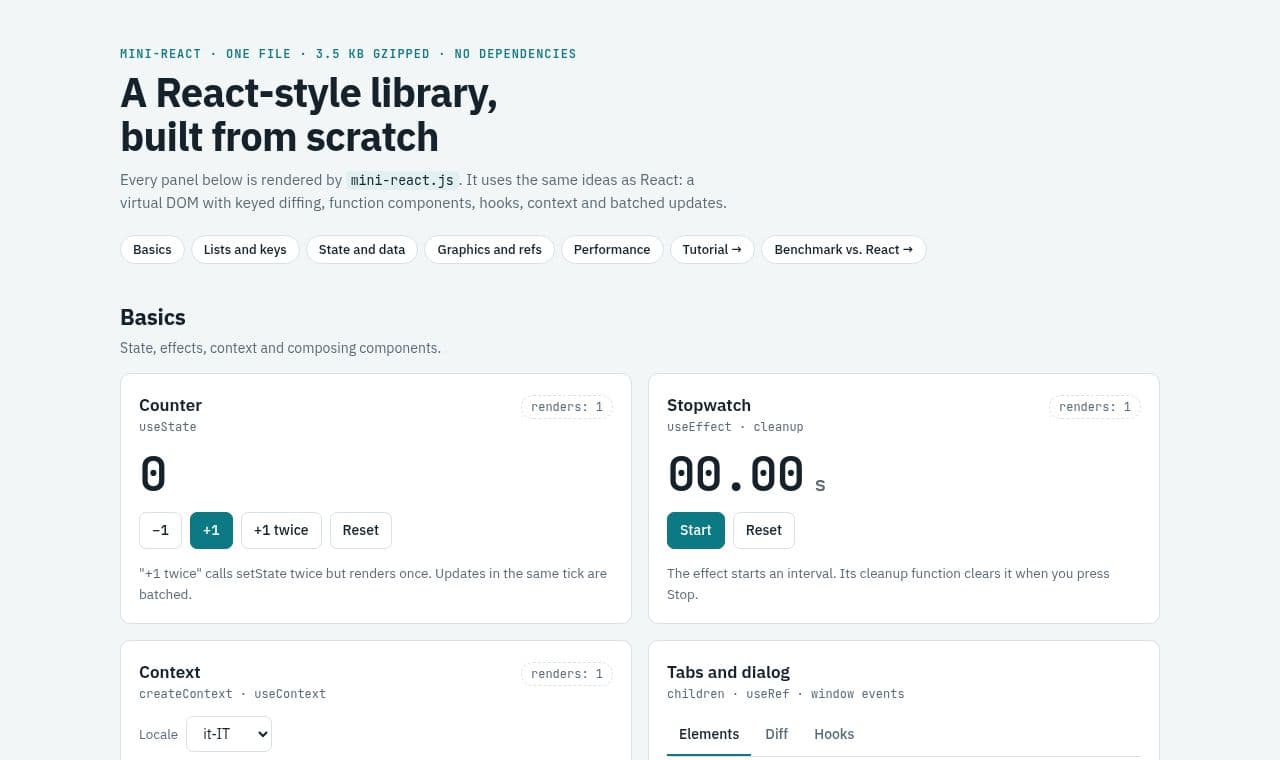Switch to the Diff tab
The width and height of the screenshot is (1280, 760).
[x=777, y=734]
